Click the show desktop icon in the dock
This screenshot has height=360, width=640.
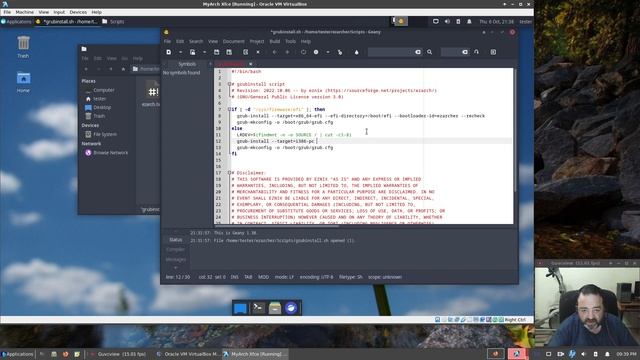pos(240,308)
